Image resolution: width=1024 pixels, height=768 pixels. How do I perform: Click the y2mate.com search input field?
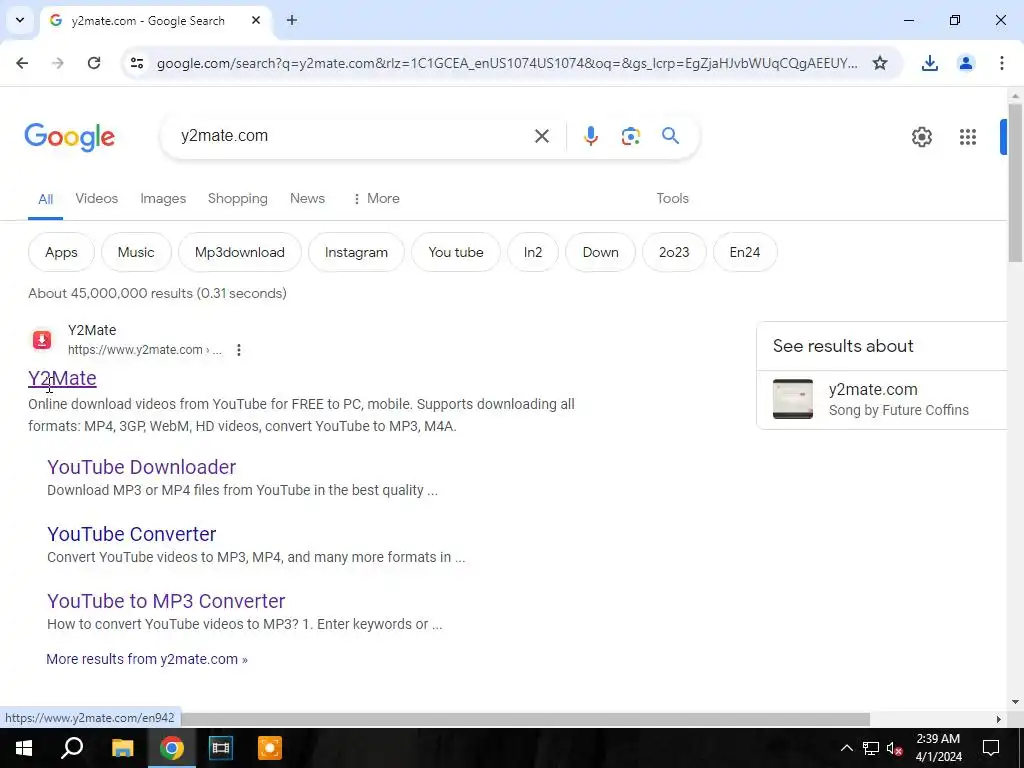(353, 136)
